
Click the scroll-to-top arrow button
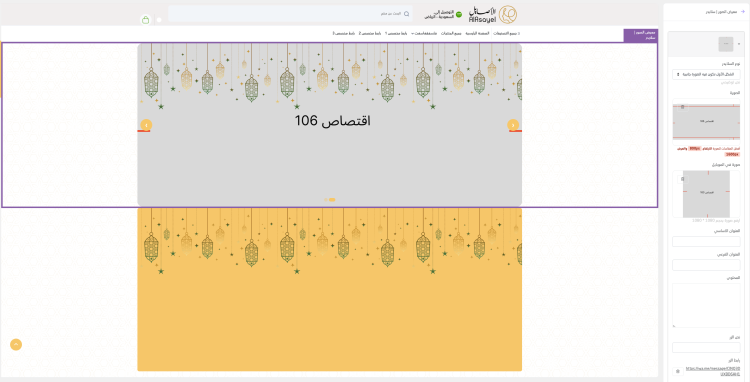16,344
